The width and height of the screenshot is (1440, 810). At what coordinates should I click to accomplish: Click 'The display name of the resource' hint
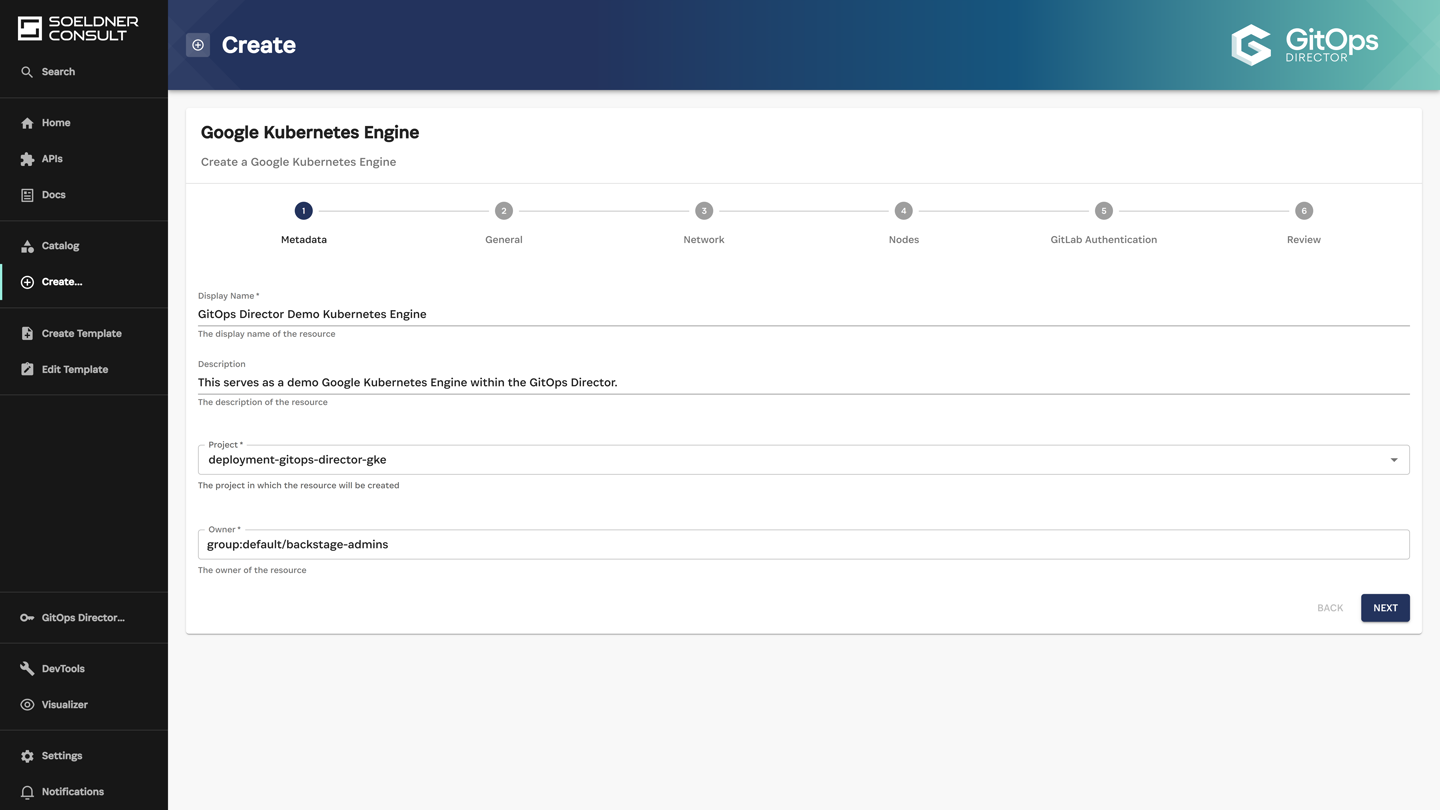coord(267,334)
